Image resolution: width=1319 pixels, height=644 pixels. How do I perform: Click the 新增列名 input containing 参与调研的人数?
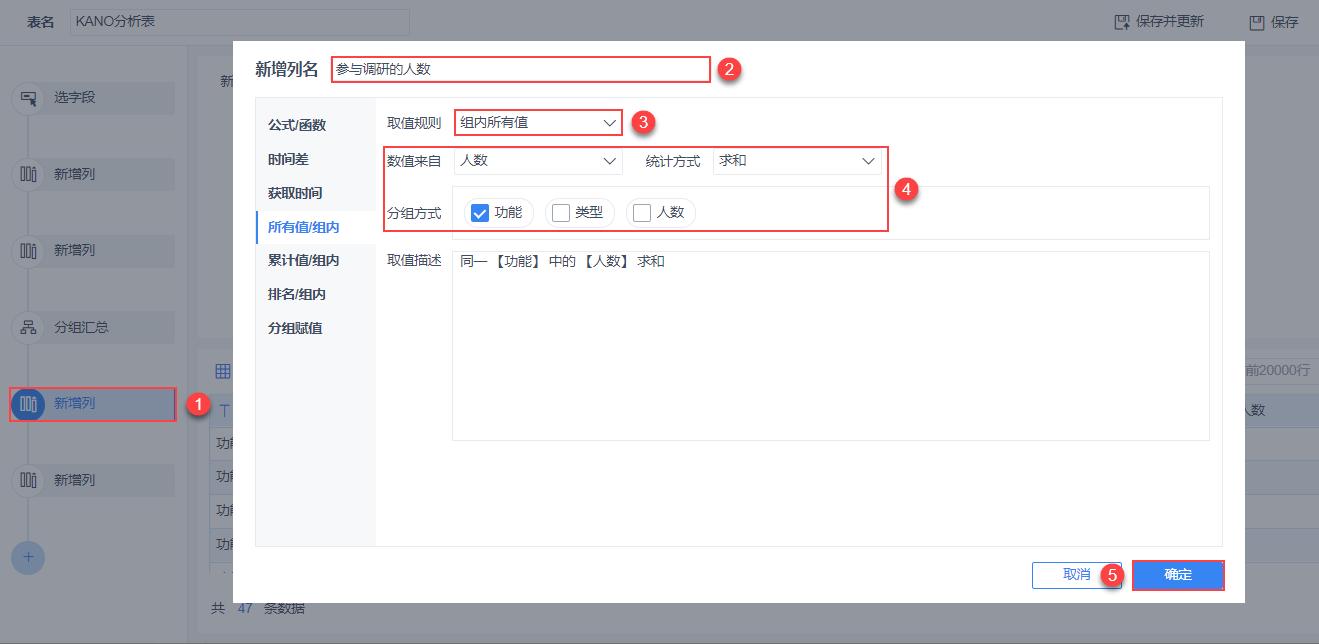[520, 70]
